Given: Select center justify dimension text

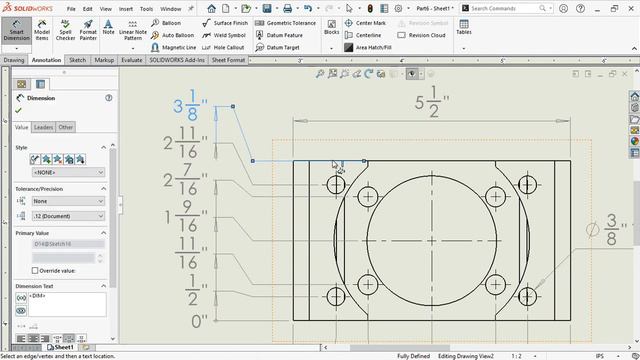Looking at the screenshot, I should click(x=33, y=339).
